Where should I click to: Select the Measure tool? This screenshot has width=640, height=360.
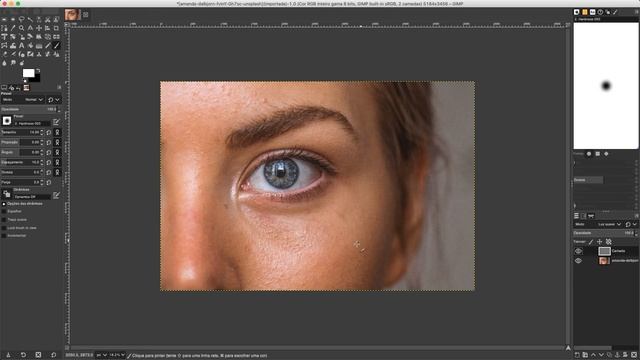click(x=30, y=28)
